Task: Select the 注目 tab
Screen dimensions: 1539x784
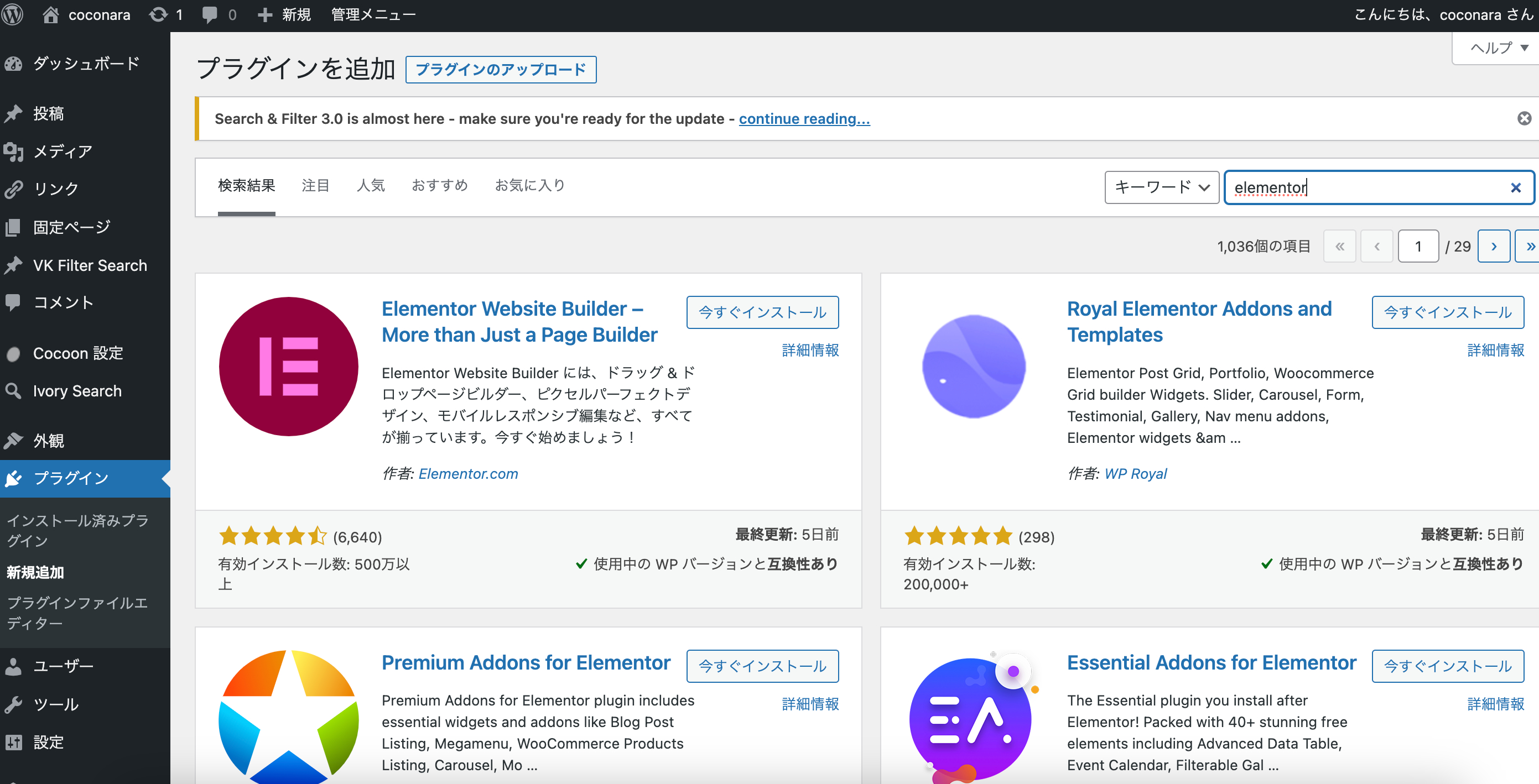Action: click(x=315, y=186)
